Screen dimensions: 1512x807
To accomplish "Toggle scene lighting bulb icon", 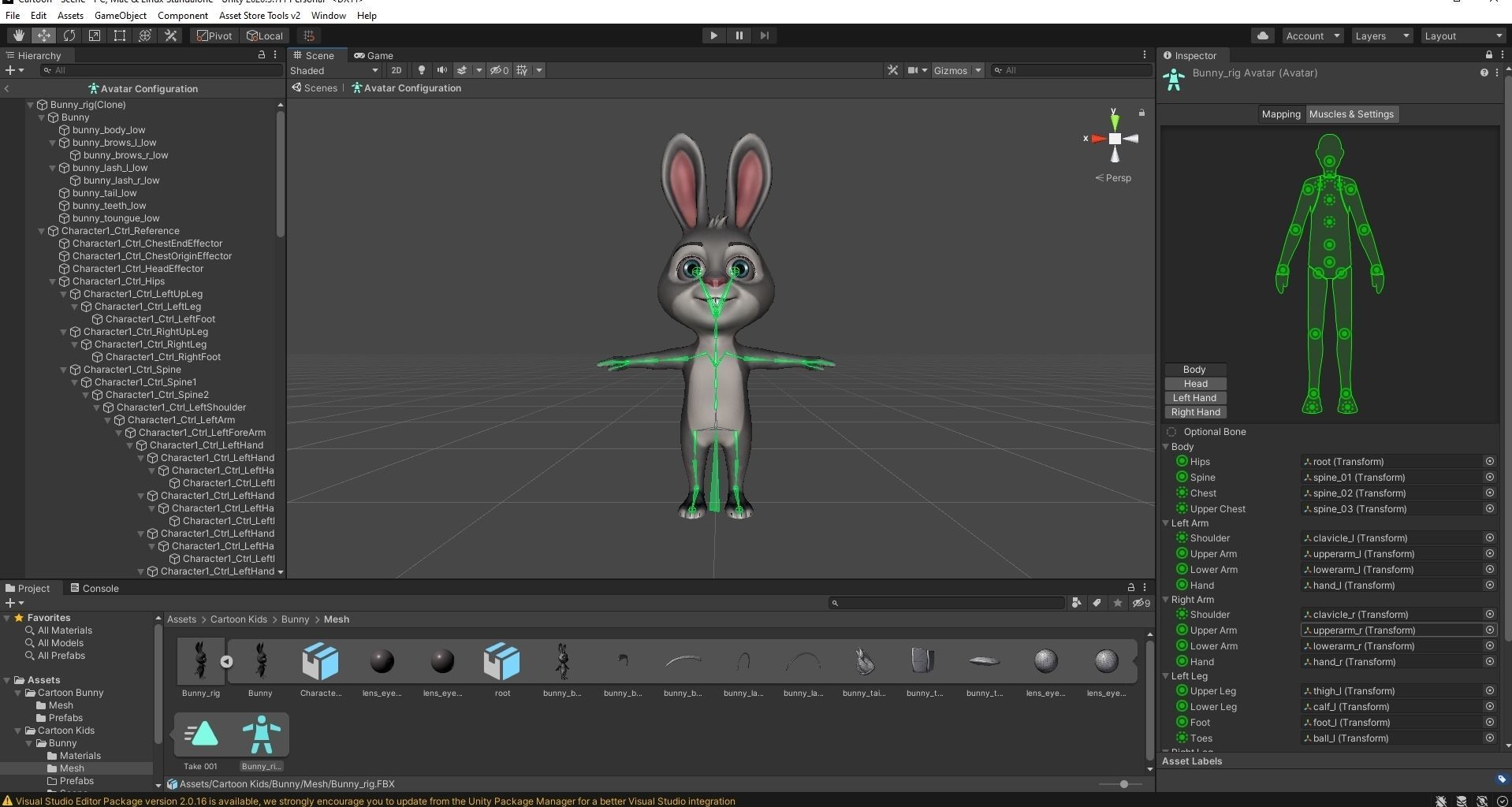I will coord(422,70).
